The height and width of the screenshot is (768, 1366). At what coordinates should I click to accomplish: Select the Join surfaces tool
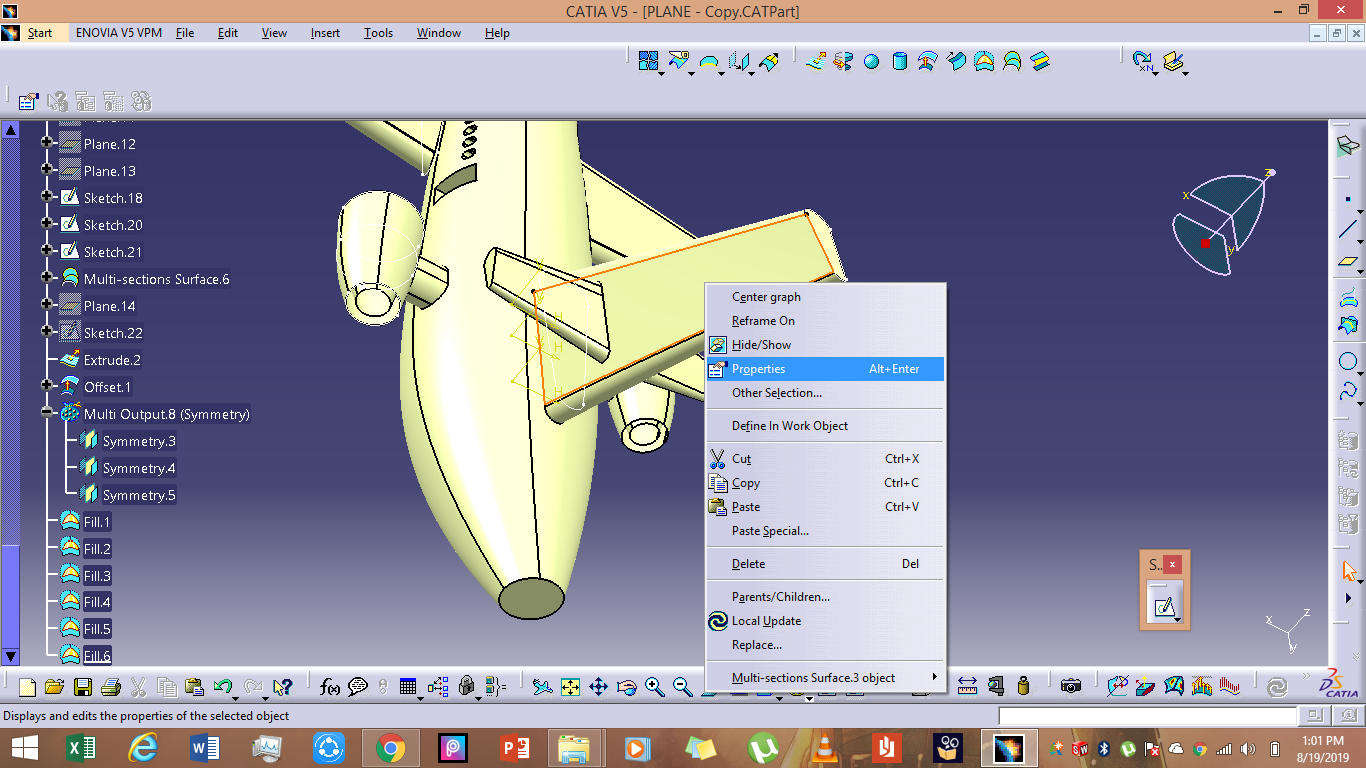[x=649, y=61]
